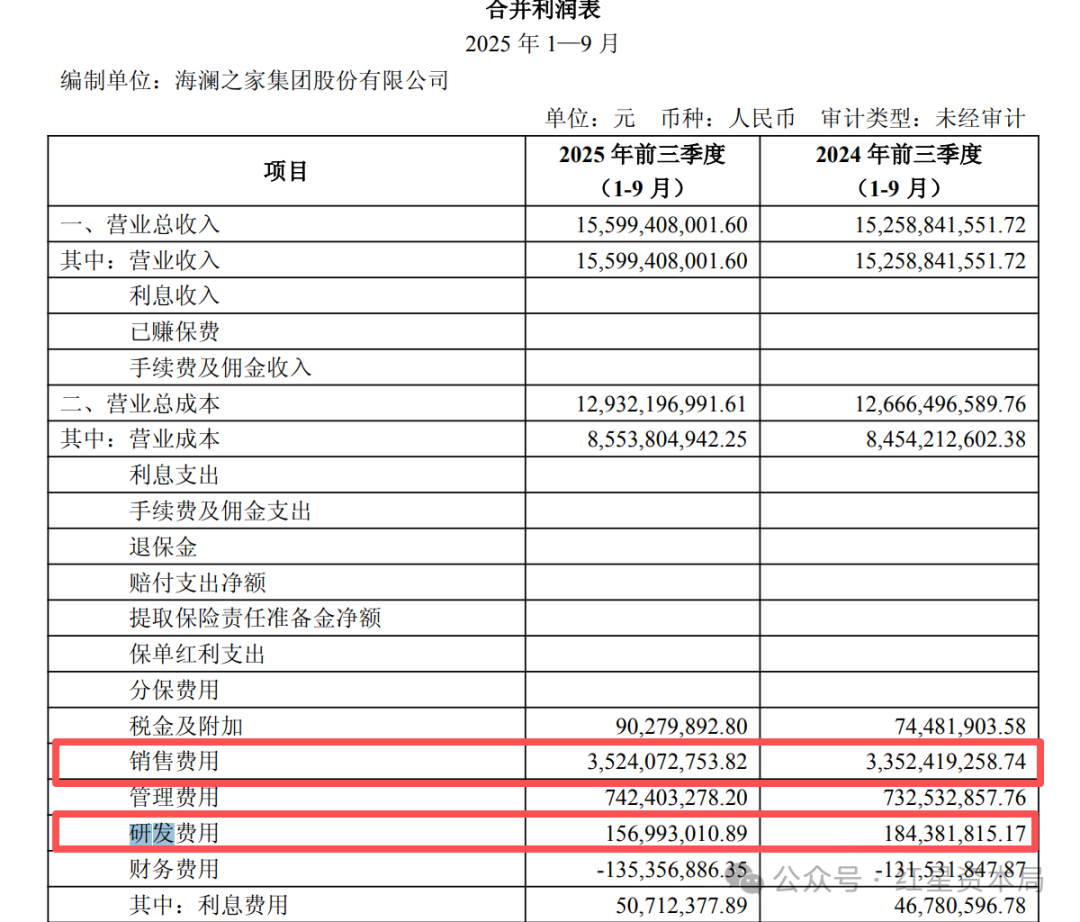Click the 手续费及佣金收入 row label
Screen dimensions: 1080x922
(220, 368)
